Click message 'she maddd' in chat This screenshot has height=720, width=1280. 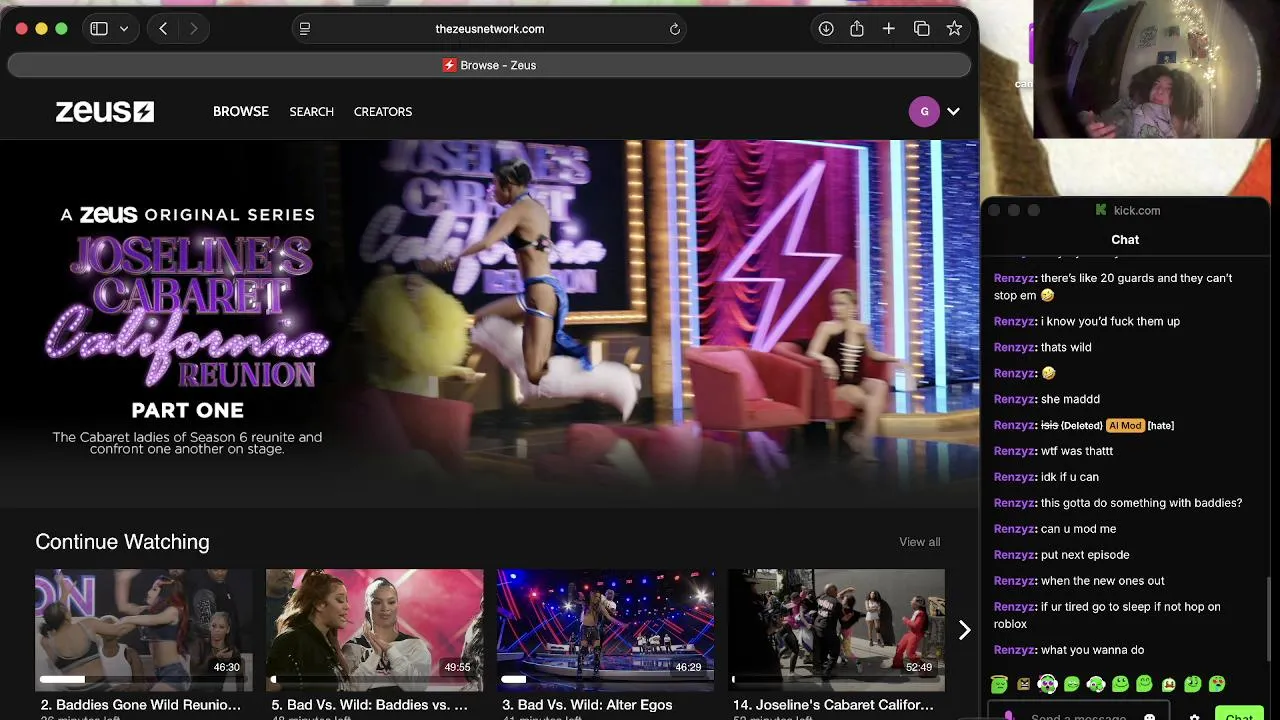pyautogui.click(x=1070, y=399)
